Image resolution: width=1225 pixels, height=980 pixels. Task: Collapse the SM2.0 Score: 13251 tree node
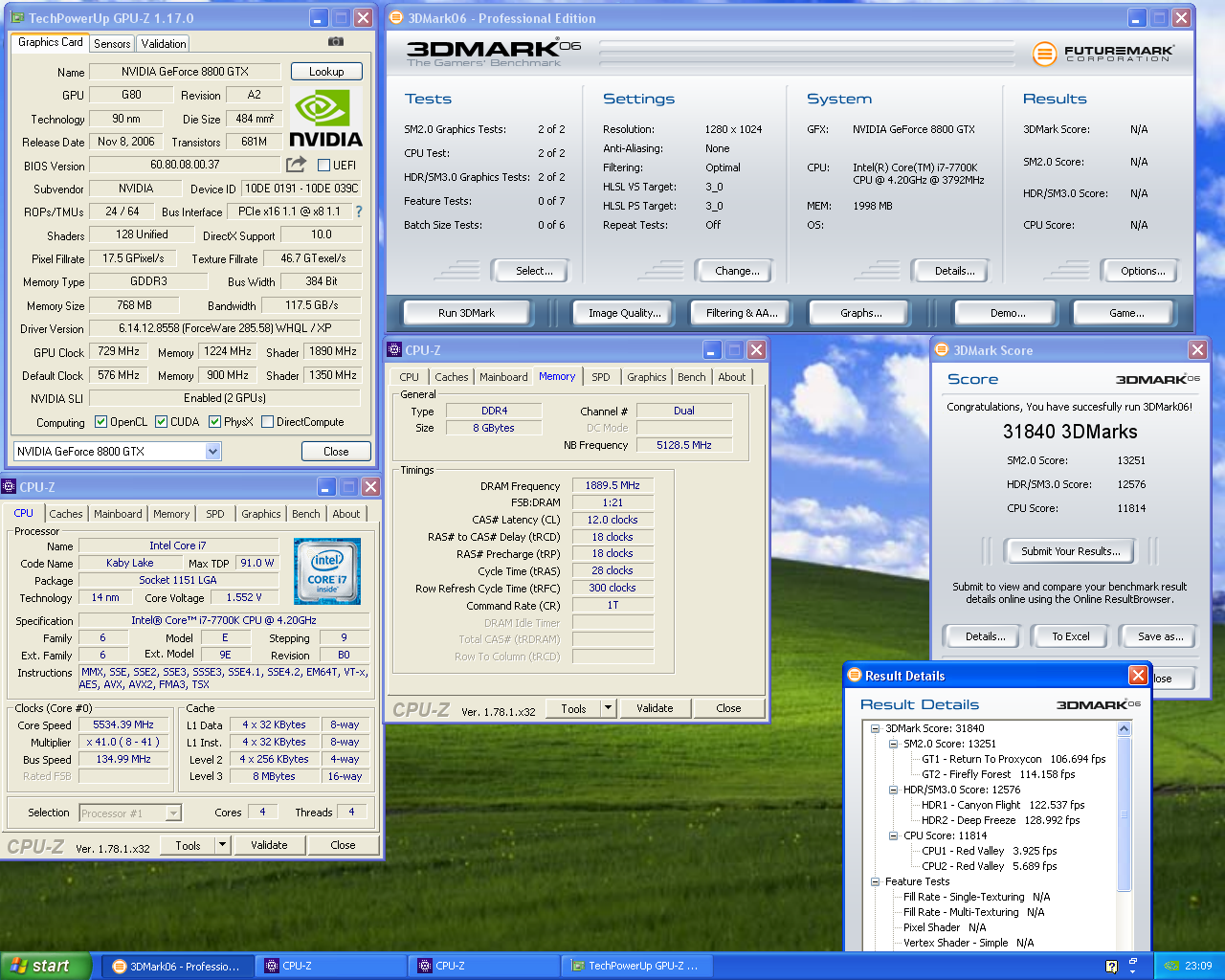coord(893,744)
